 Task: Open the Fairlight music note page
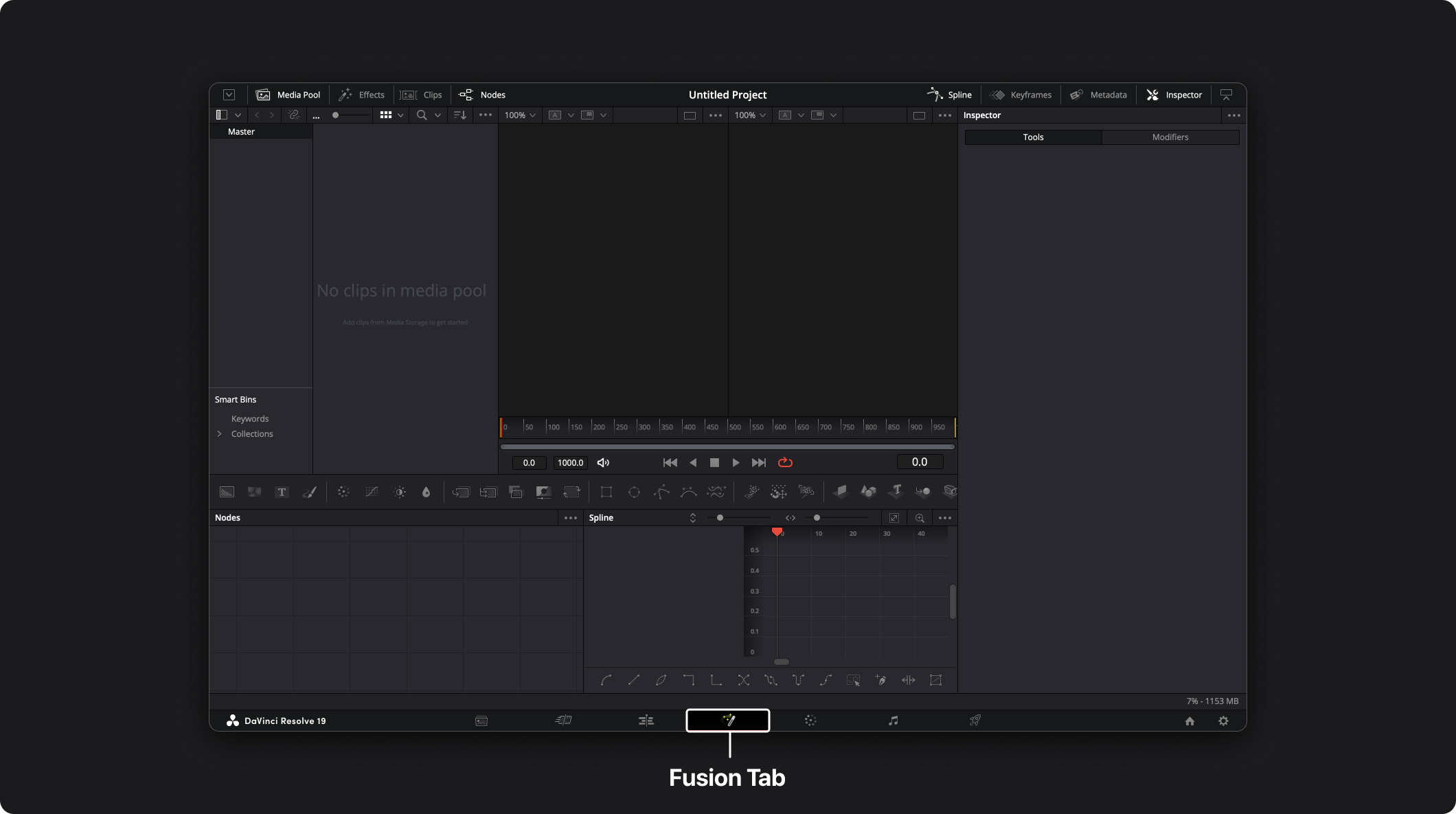(x=893, y=721)
